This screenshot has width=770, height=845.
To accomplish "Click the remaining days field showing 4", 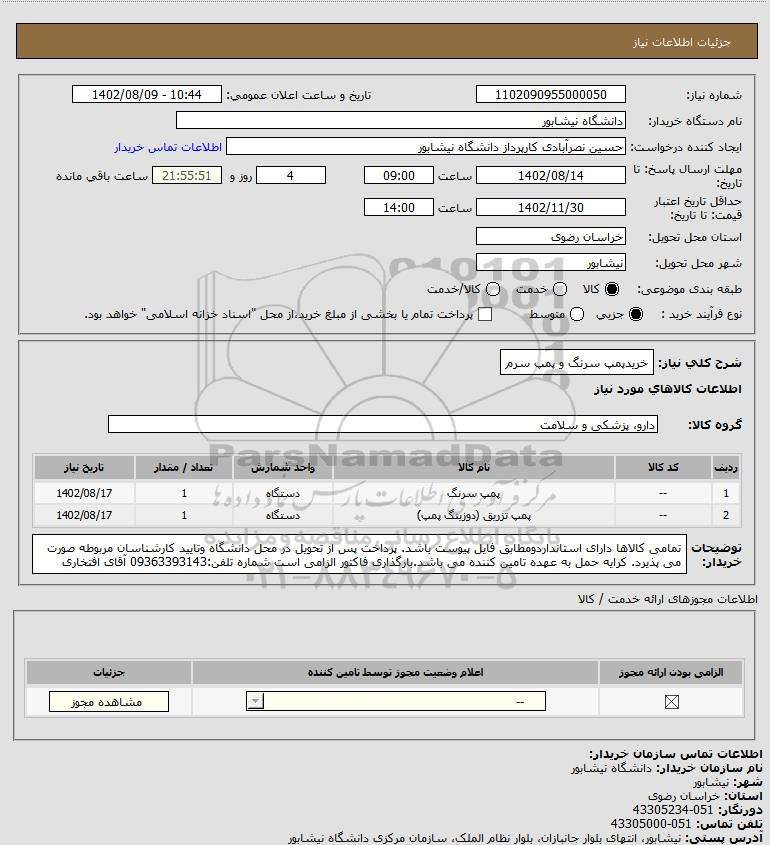I will pyautogui.click(x=290, y=175).
